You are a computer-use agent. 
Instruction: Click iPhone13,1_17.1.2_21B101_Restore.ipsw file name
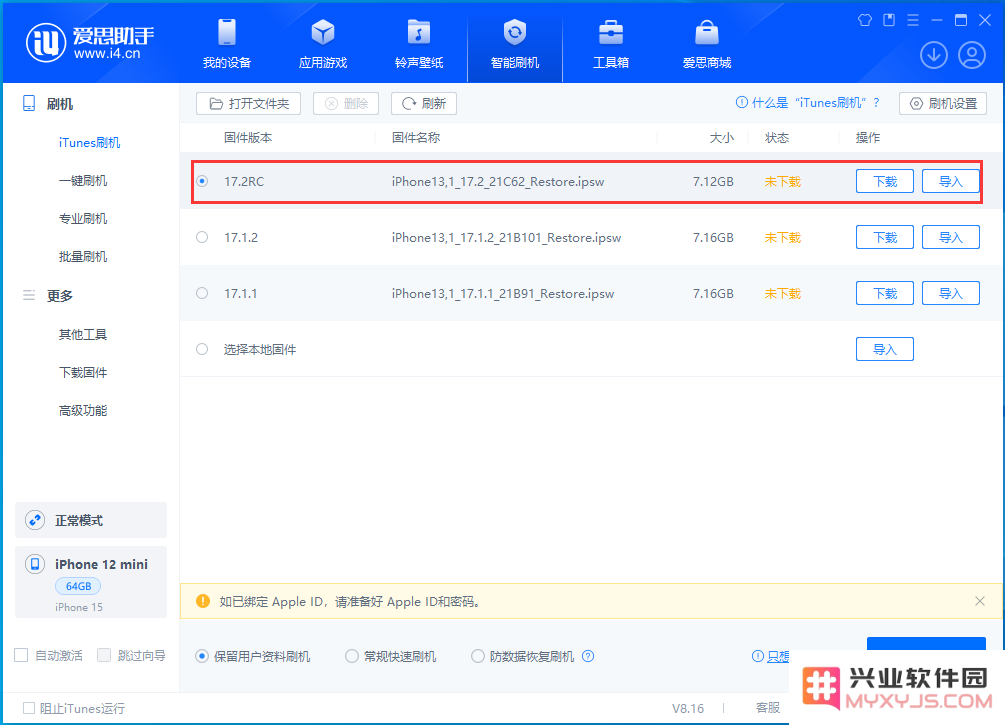point(506,237)
